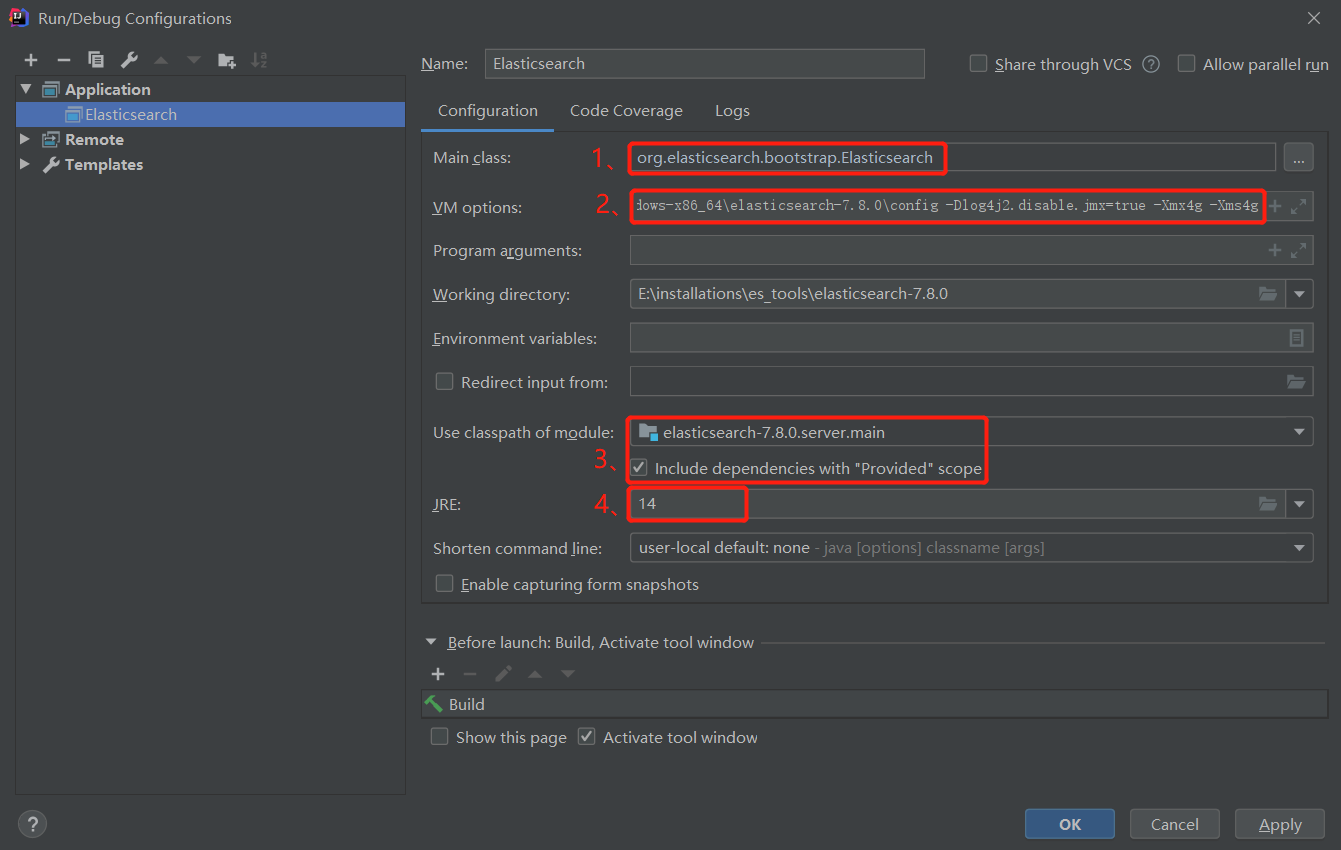Screen dimensions: 1341x850
Task: Move configuration up arrow in left toolbar
Action: (x=161, y=60)
